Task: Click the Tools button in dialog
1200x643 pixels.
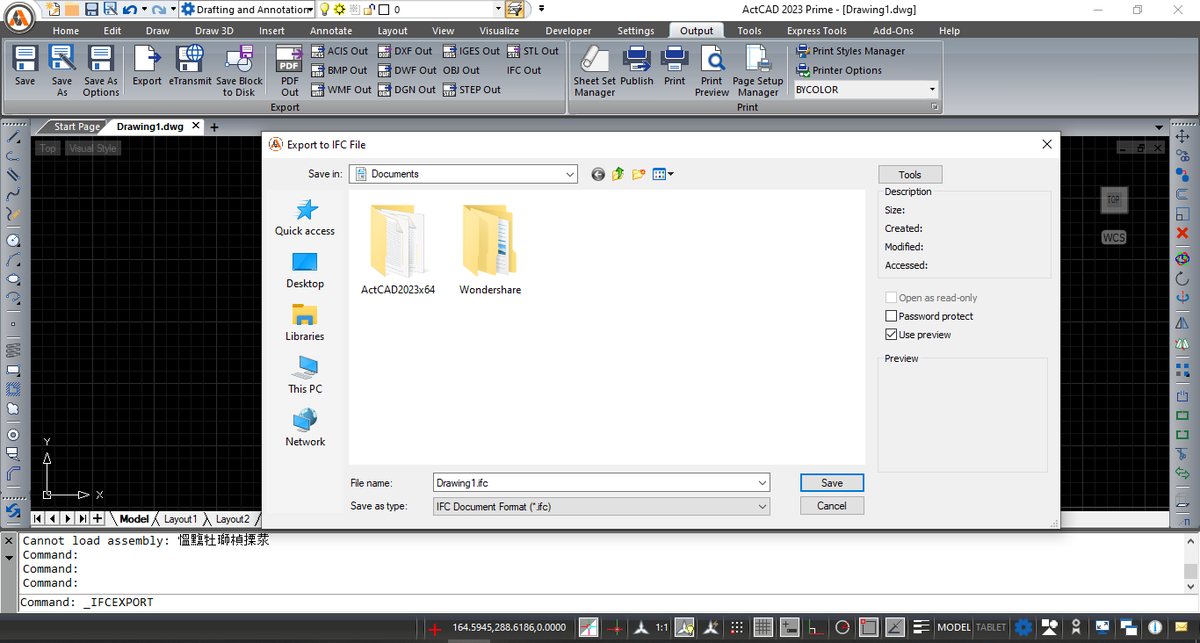Action: (910, 175)
